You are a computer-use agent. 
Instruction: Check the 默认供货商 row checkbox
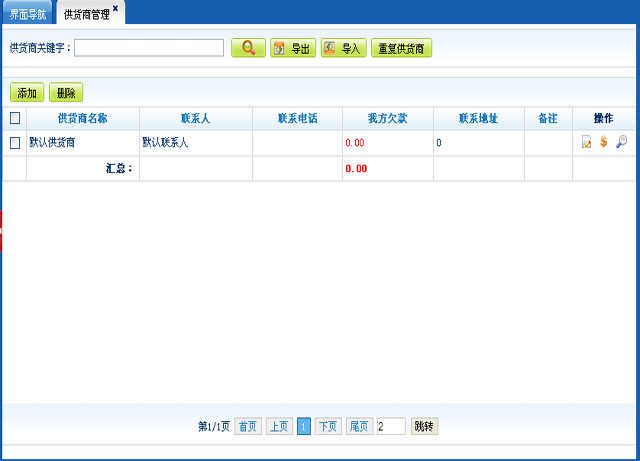click(14, 143)
